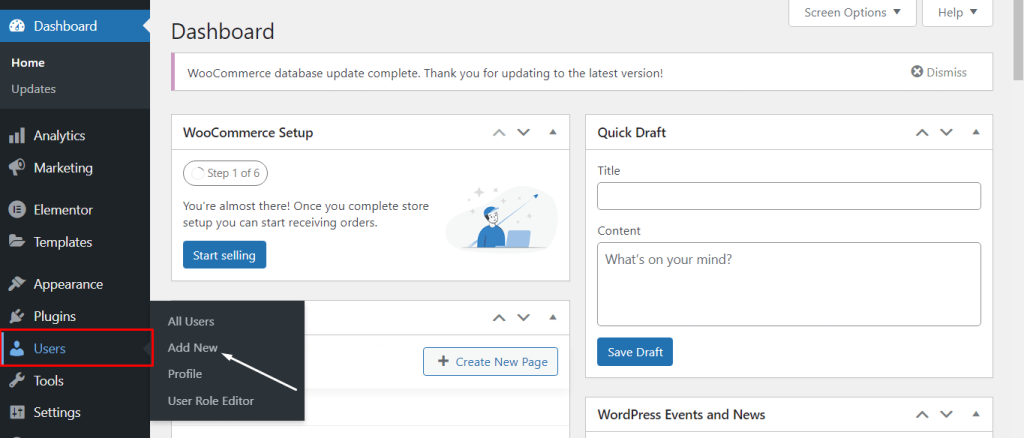Toggle the panel containing Create New Page

pyautogui.click(x=553, y=318)
